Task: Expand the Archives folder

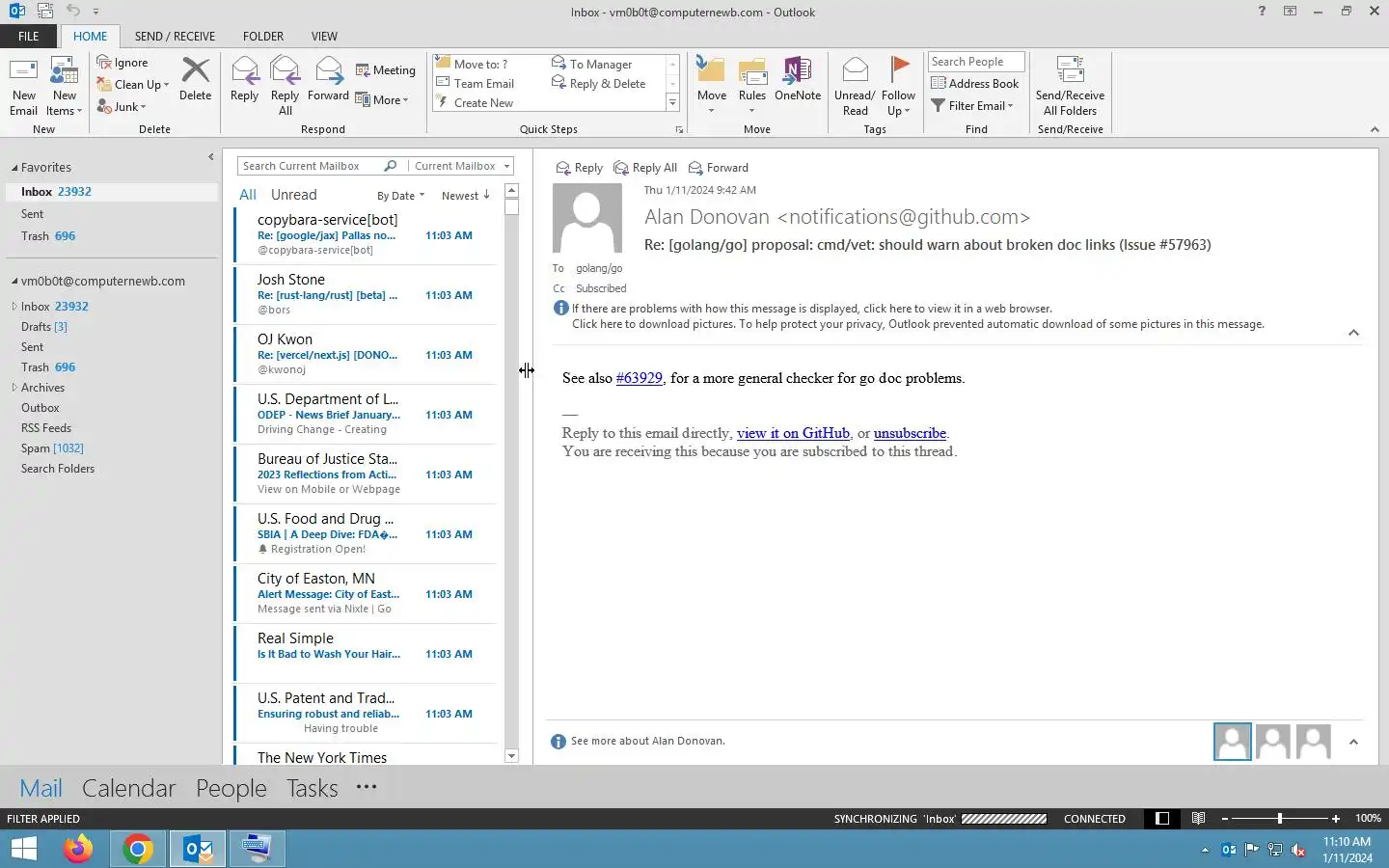Action: click(x=14, y=388)
